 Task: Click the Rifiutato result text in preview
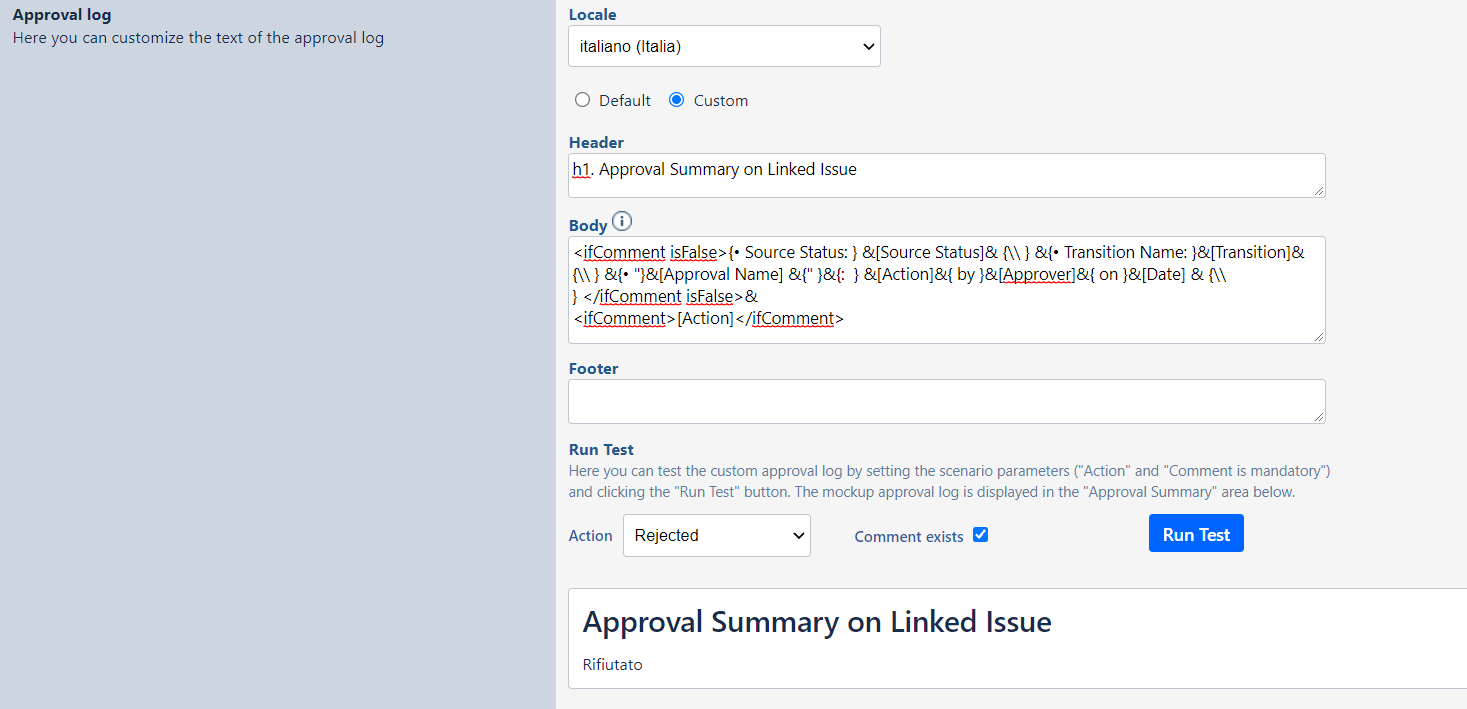pyautogui.click(x=612, y=664)
